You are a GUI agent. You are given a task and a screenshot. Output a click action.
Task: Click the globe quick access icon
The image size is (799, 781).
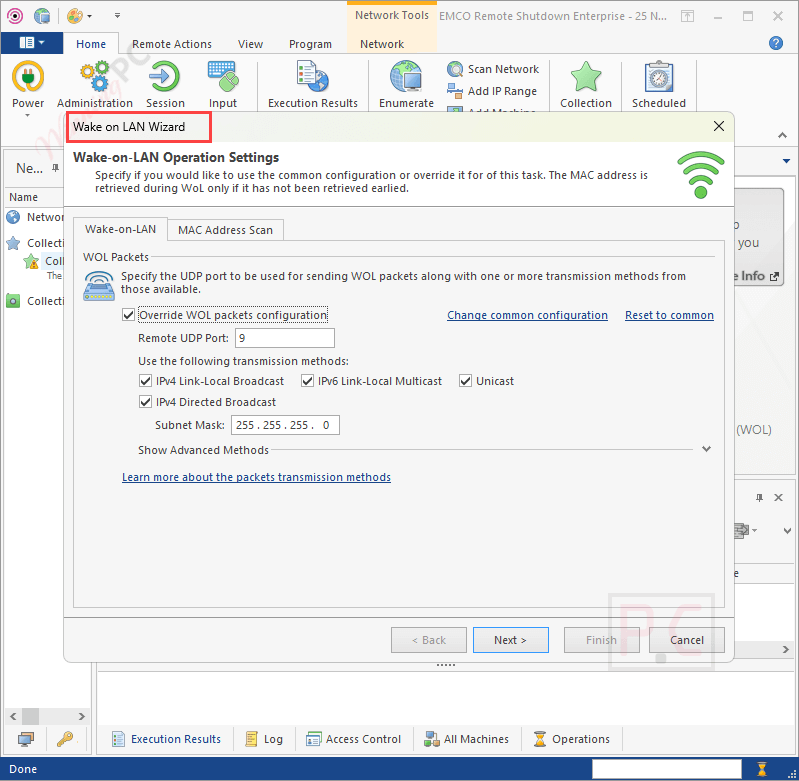pyautogui.click(x=42, y=16)
